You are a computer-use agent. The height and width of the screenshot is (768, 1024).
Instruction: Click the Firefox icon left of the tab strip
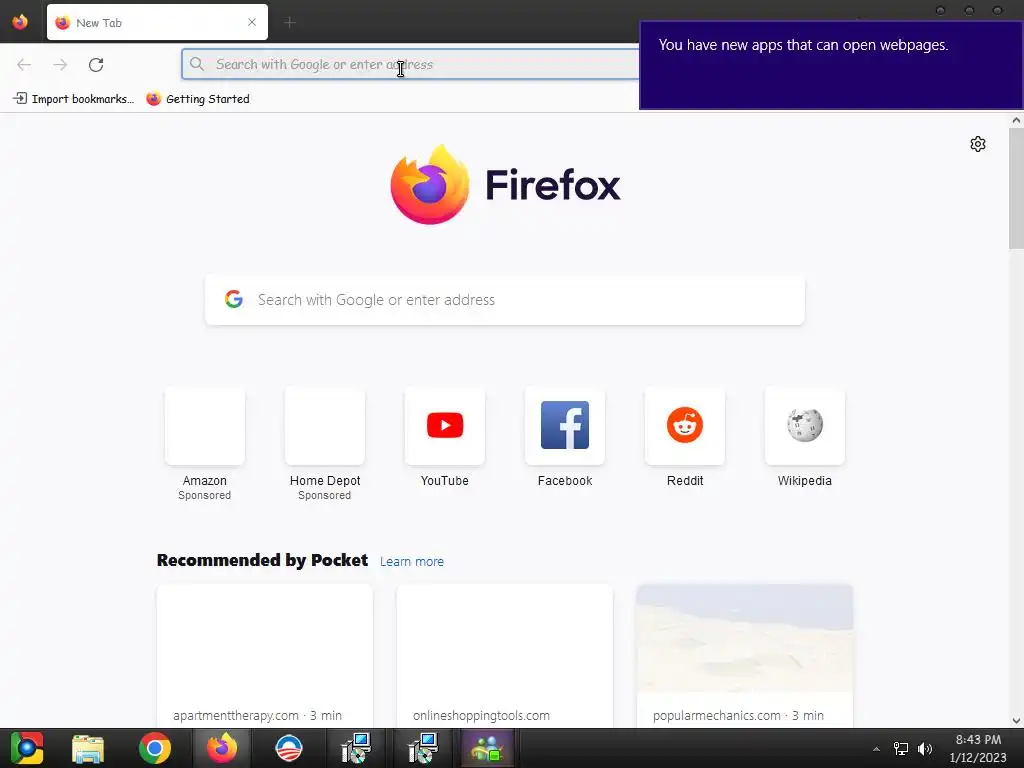coord(20,22)
